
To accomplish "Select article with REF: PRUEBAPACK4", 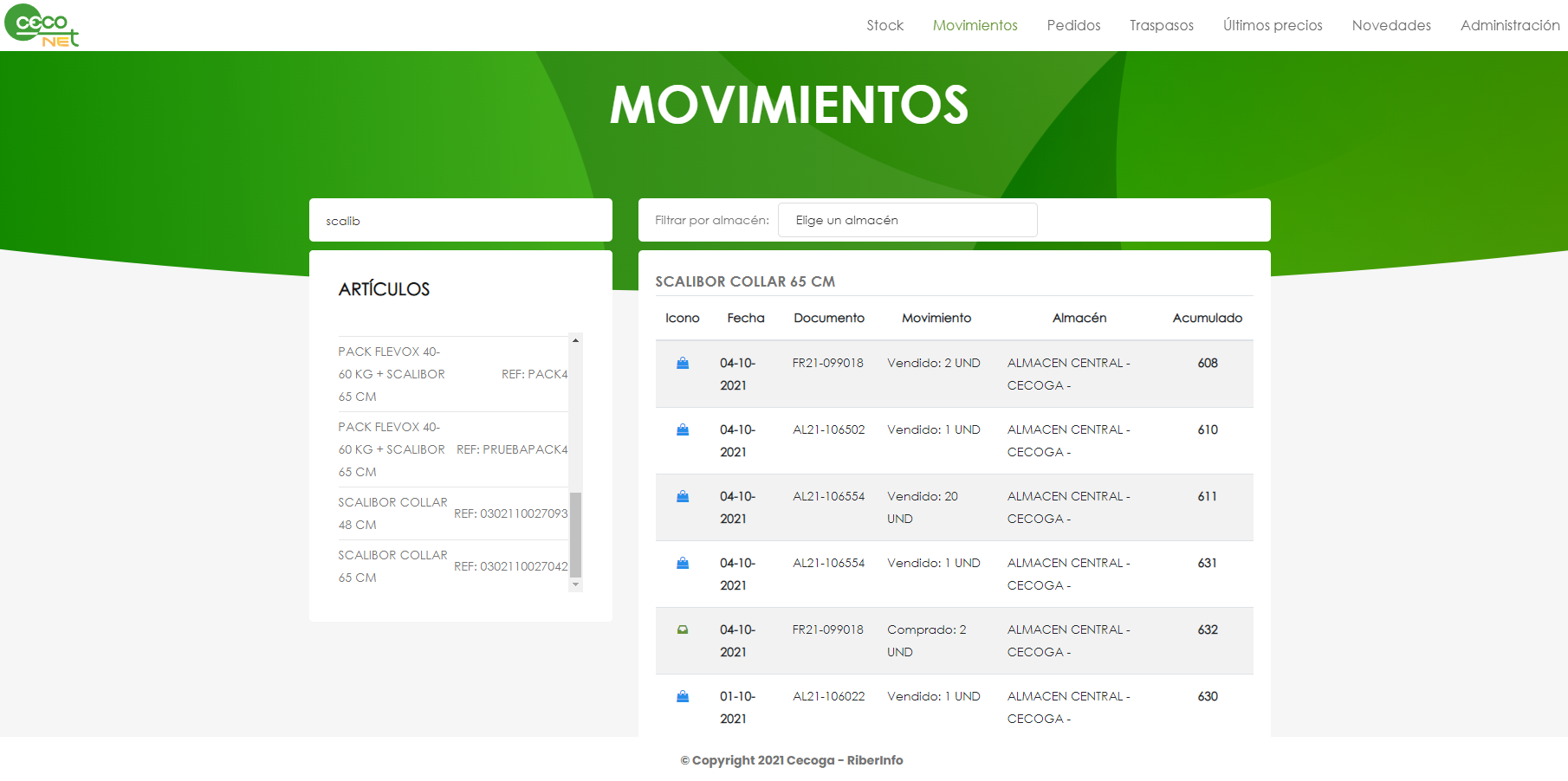I will pyautogui.click(x=452, y=449).
